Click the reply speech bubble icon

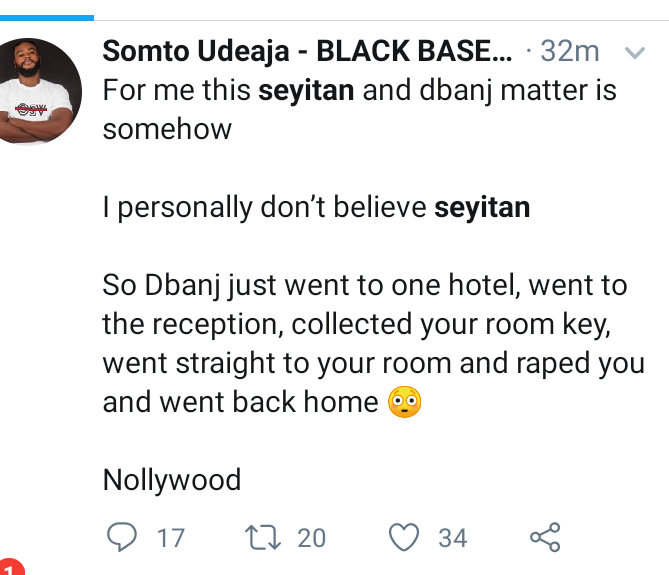(121, 537)
